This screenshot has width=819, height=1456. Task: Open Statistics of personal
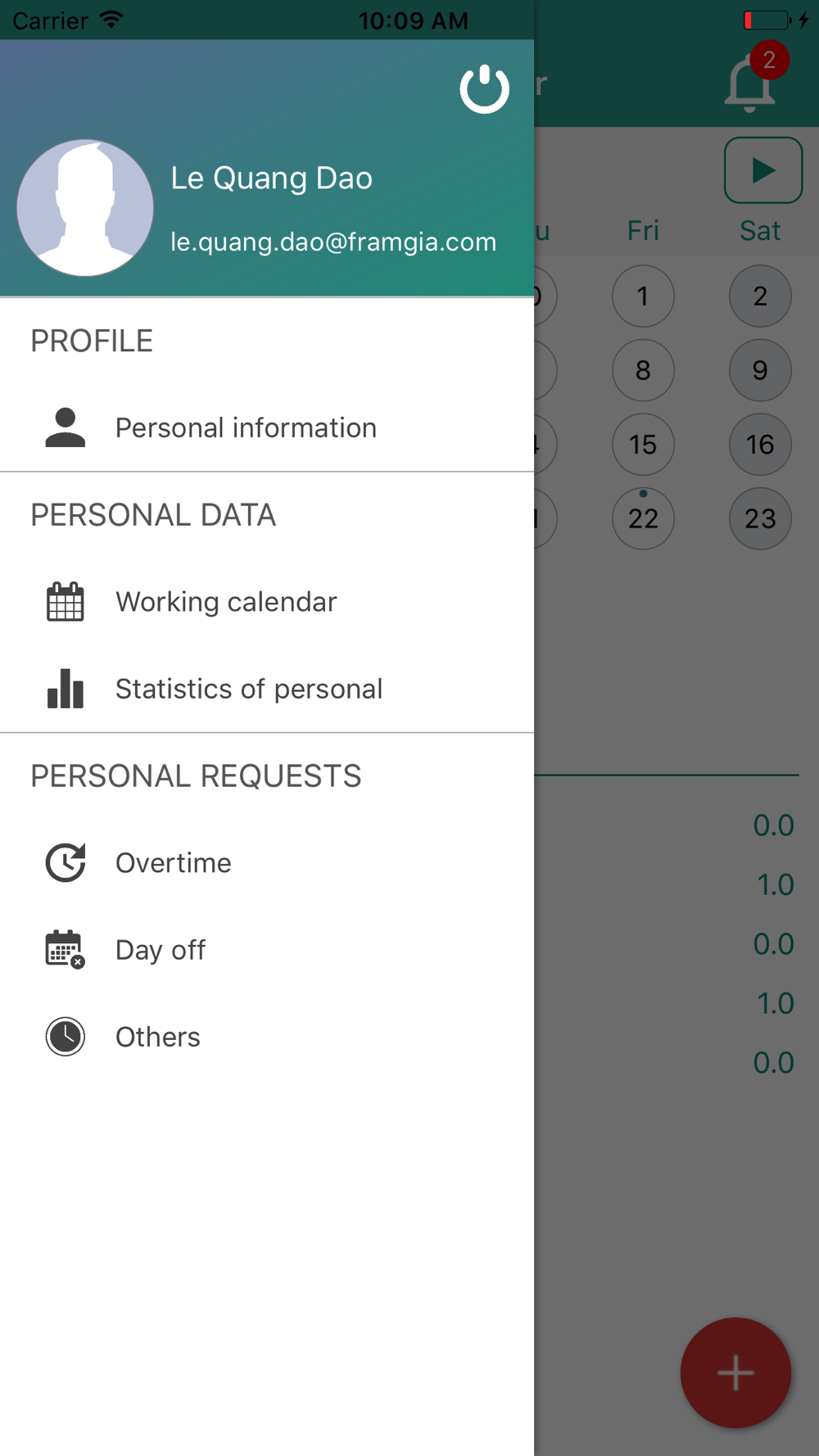tap(267, 689)
